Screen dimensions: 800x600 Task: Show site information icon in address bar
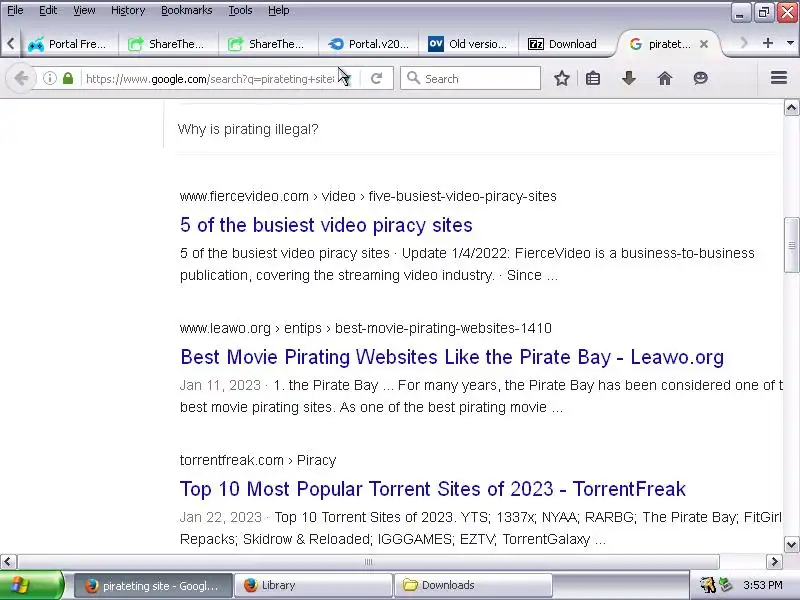coord(49,79)
